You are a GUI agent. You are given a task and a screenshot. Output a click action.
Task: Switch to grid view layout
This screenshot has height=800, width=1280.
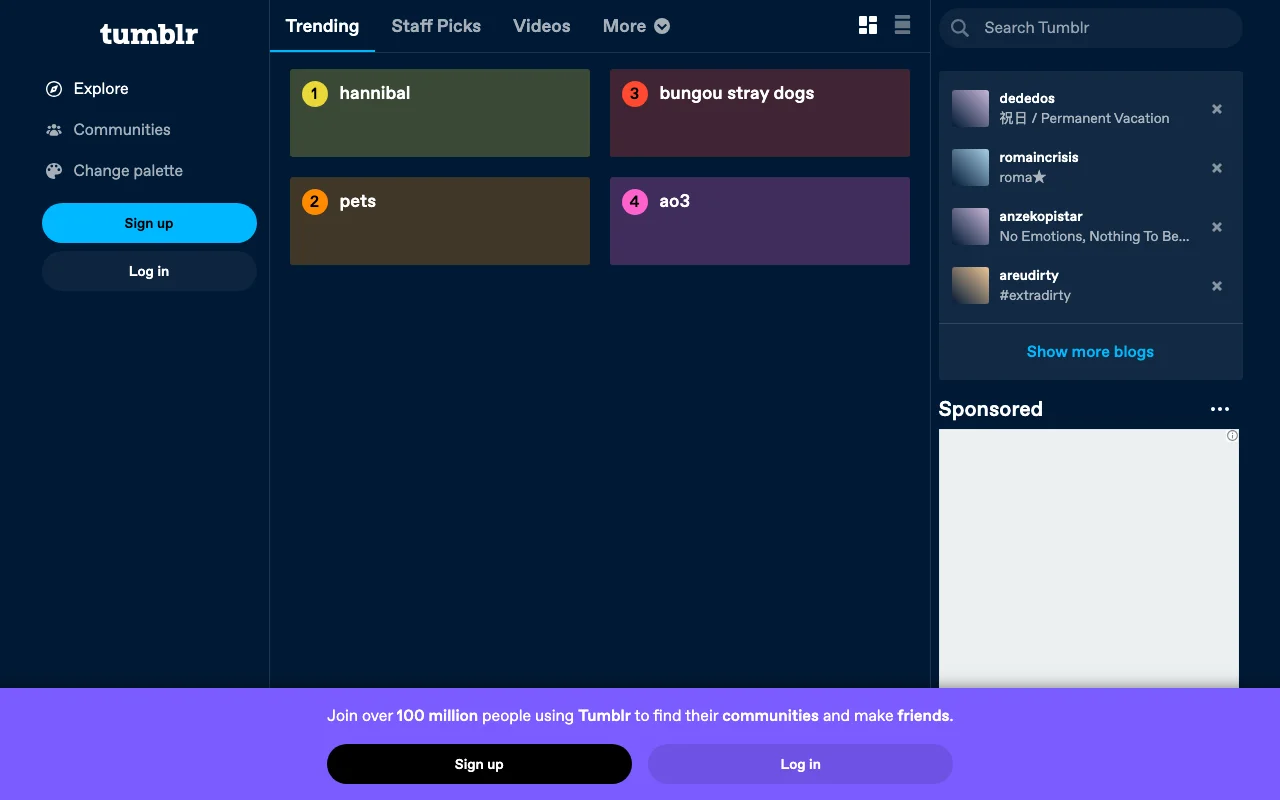pyautogui.click(x=868, y=26)
